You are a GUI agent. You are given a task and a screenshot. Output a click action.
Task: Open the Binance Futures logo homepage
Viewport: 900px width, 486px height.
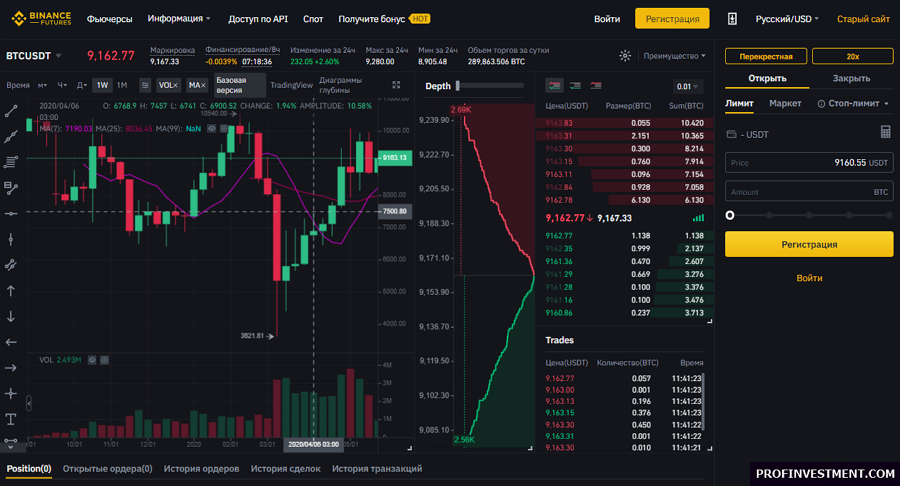(x=41, y=18)
